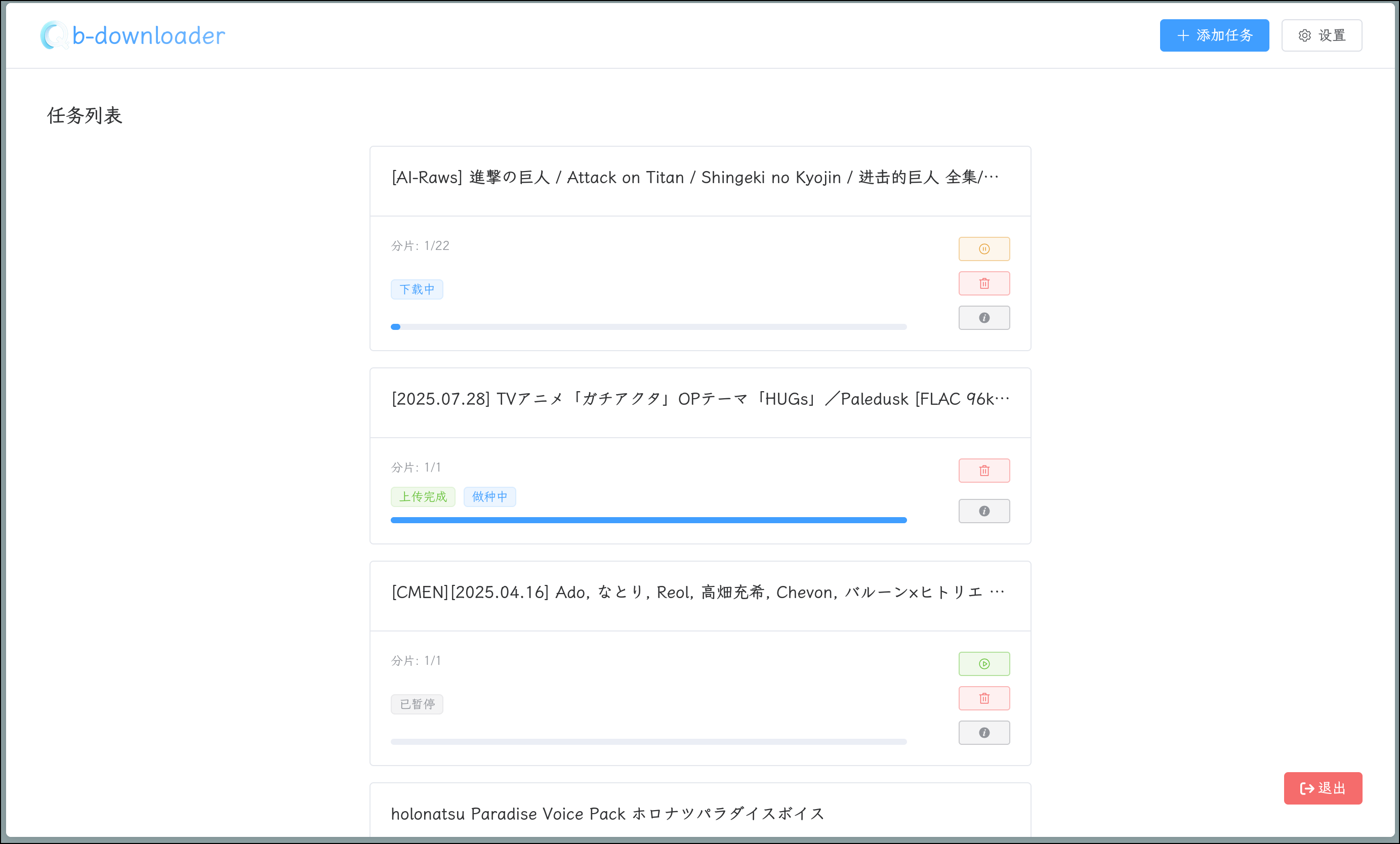This screenshot has width=1400, height=844.
Task: Click the Attack on Titan progress bar
Action: pos(648,326)
